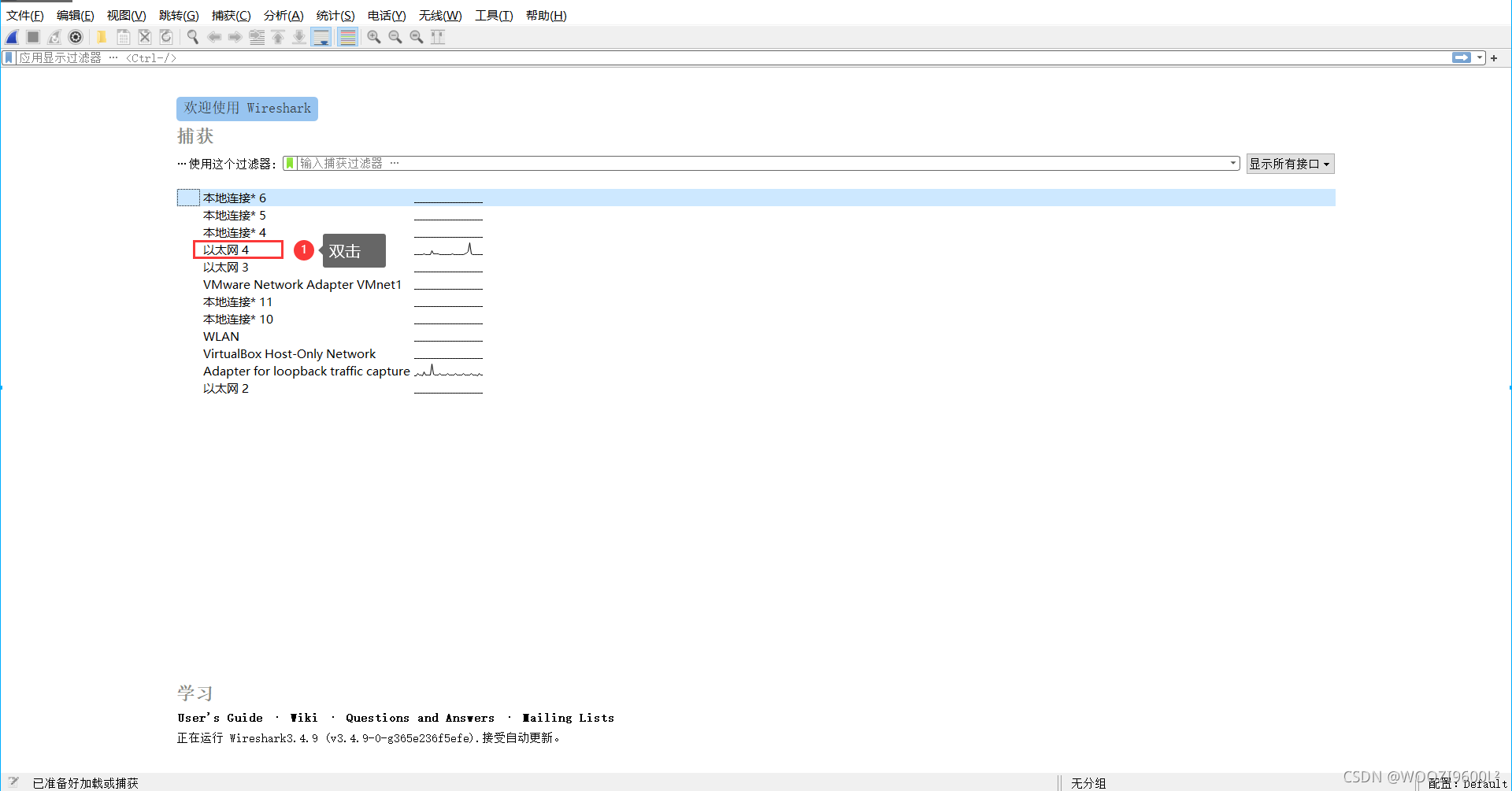Open capture options gear icon

coord(76,37)
